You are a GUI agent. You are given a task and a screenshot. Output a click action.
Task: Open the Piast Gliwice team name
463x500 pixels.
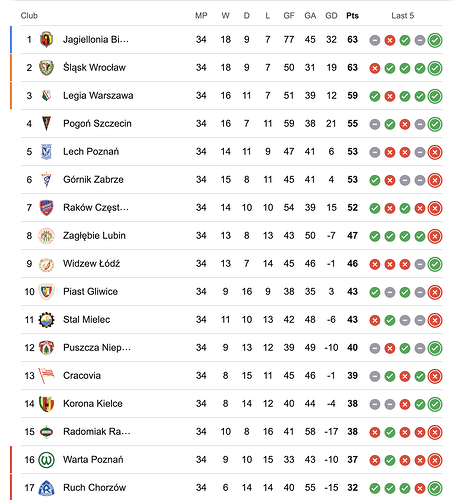(x=90, y=292)
